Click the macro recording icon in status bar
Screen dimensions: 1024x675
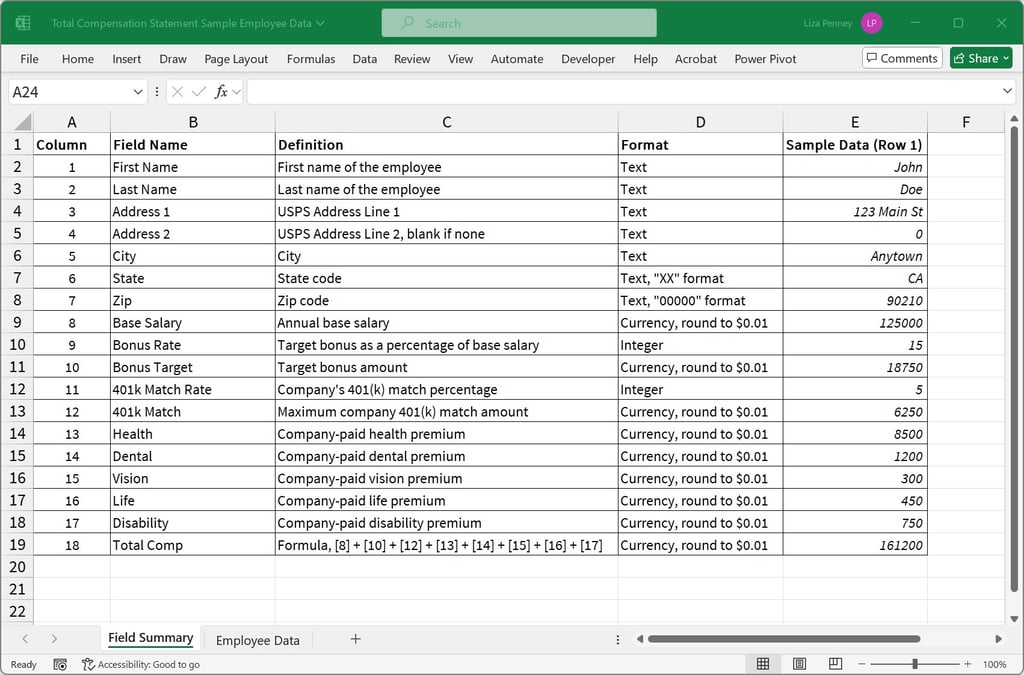[x=59, y=664]
